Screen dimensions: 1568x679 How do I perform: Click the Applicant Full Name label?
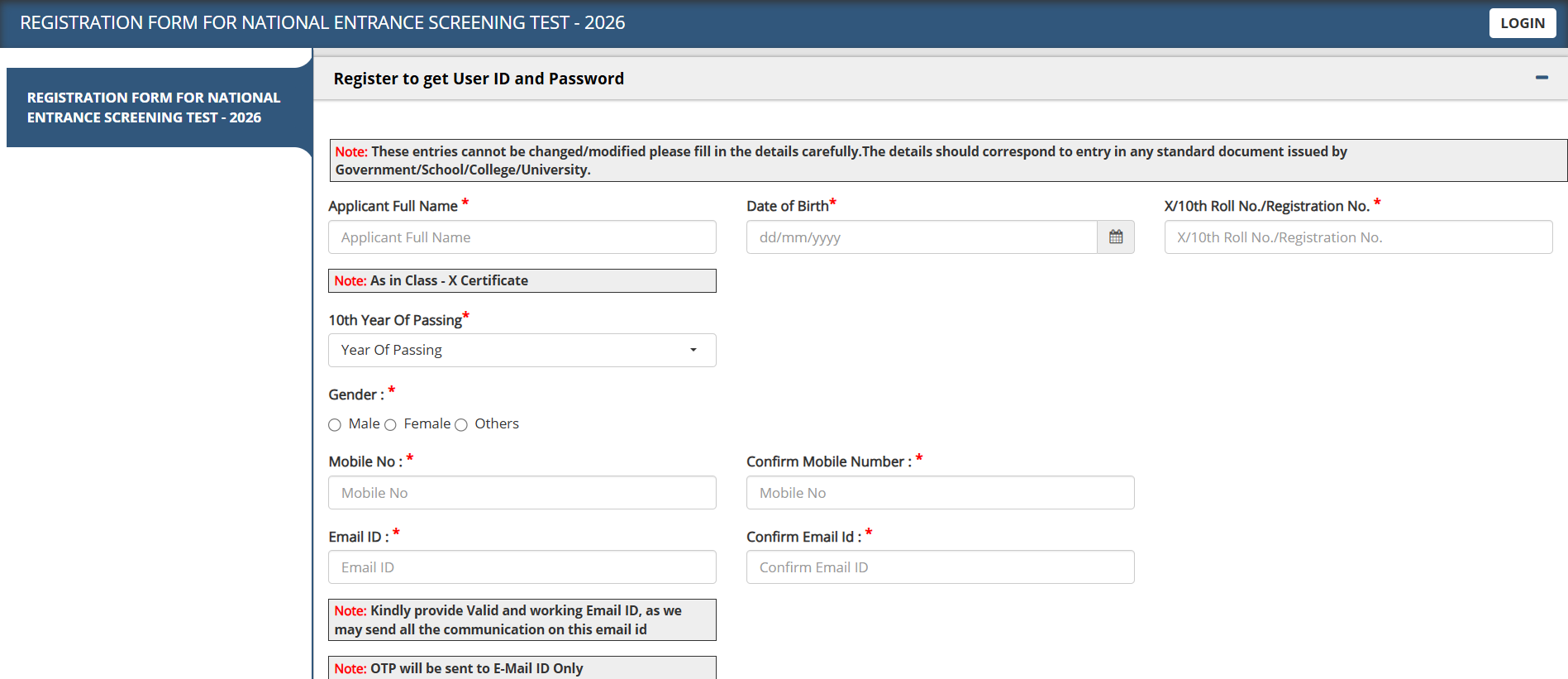[393, 206]
